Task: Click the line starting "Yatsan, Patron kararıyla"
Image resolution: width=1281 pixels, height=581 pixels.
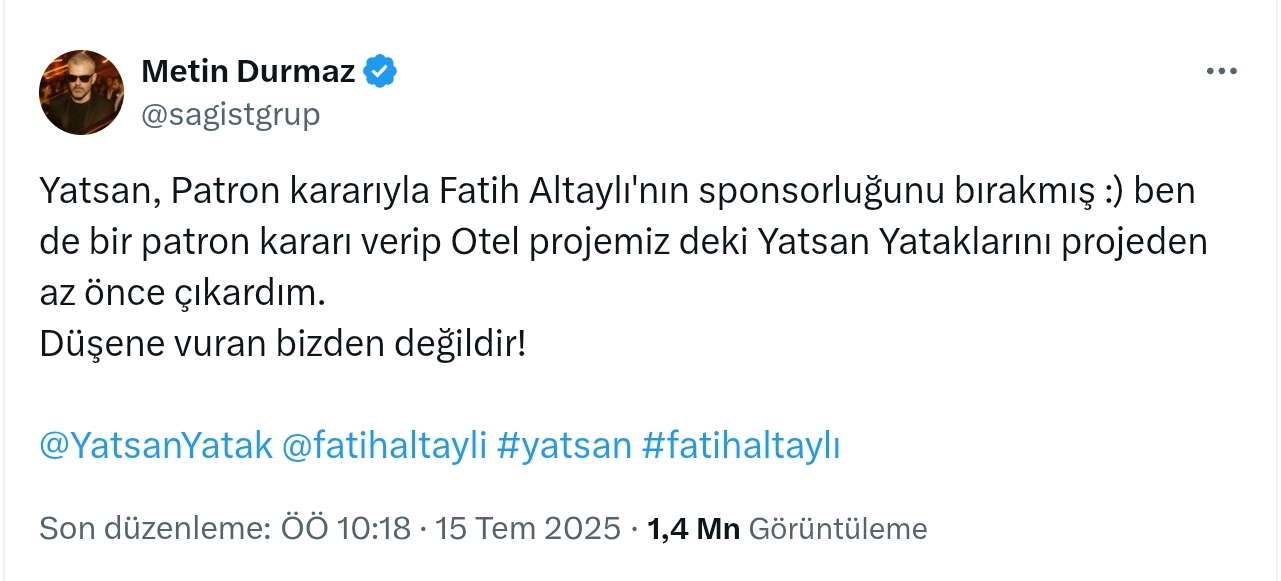Action: [400, 191]
